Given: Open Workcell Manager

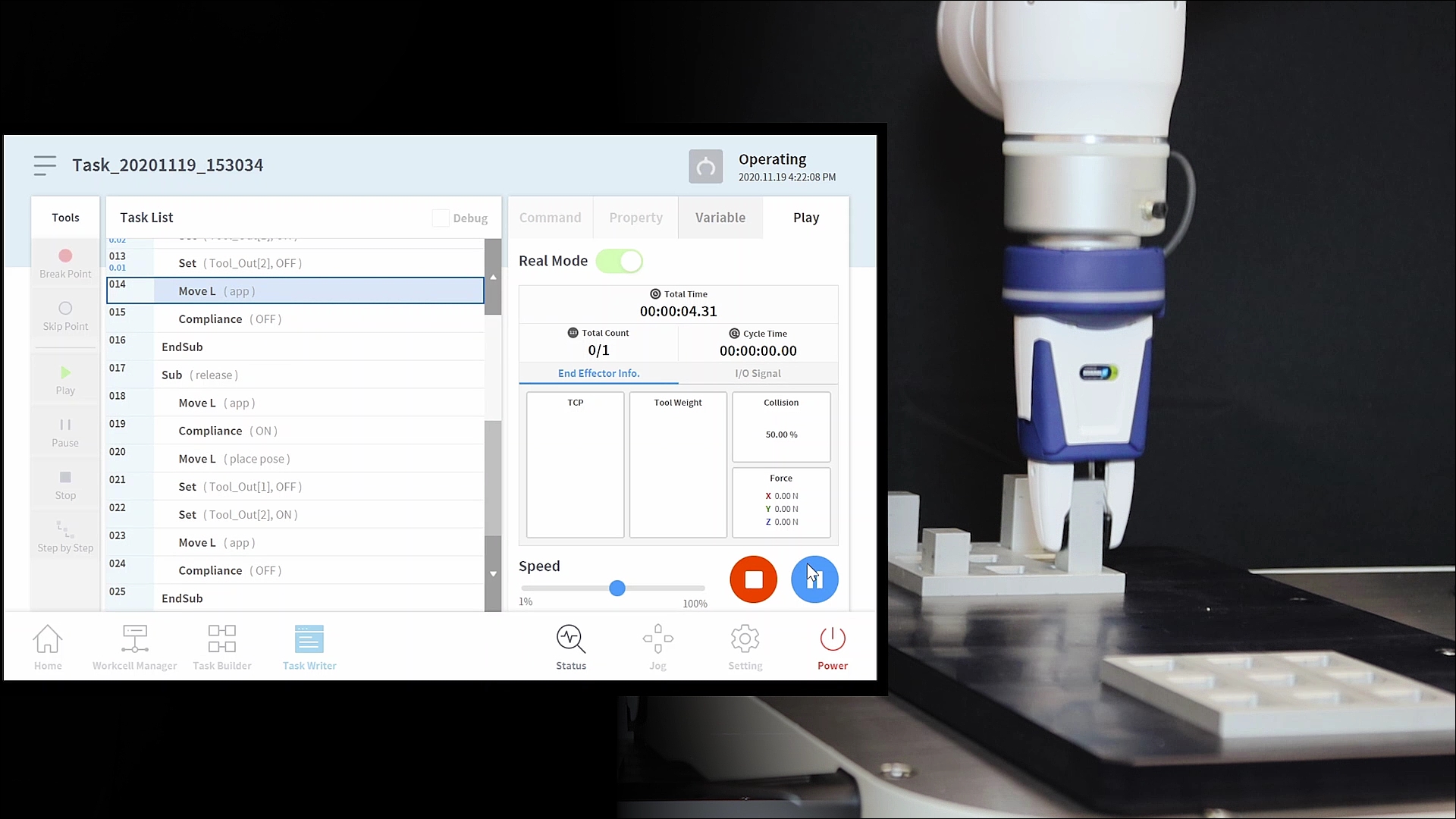Looking at the screenshot, I should coord(135,647).
